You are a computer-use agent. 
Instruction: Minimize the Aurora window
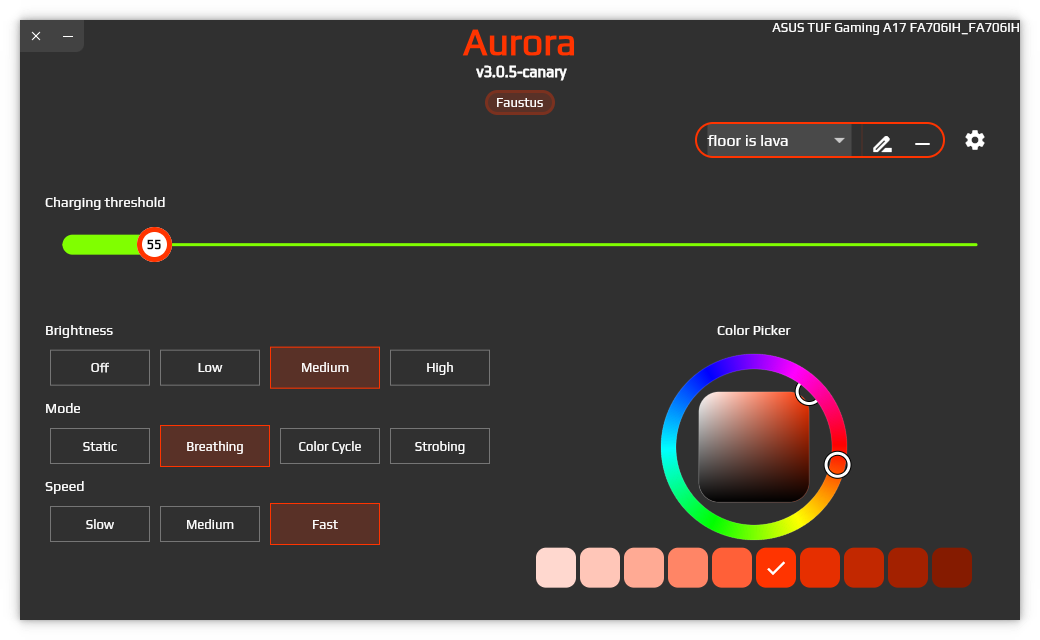tap(68, 36)
